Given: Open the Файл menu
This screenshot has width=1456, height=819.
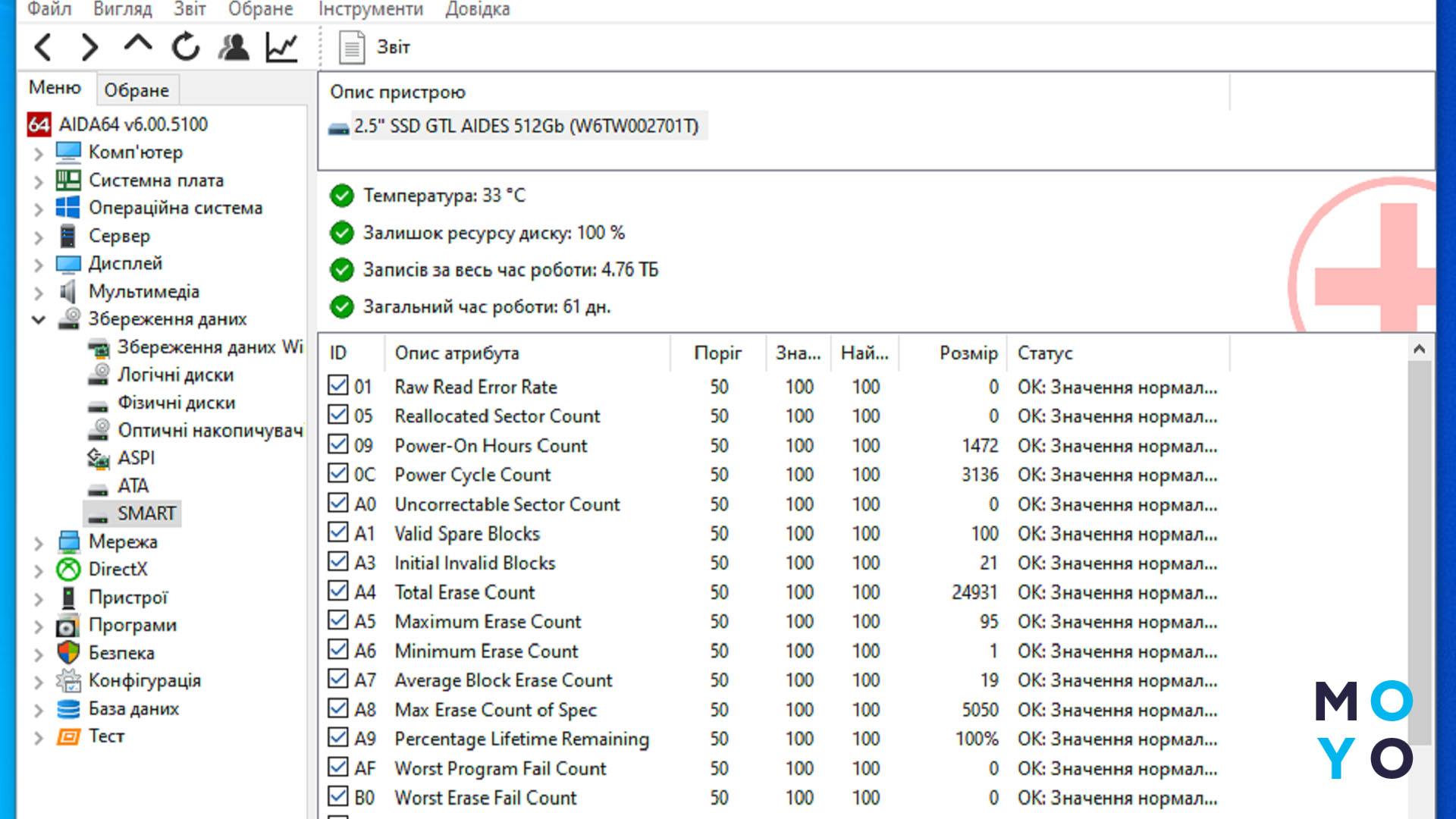Looking at the screenshot, I should coord(49,10).
